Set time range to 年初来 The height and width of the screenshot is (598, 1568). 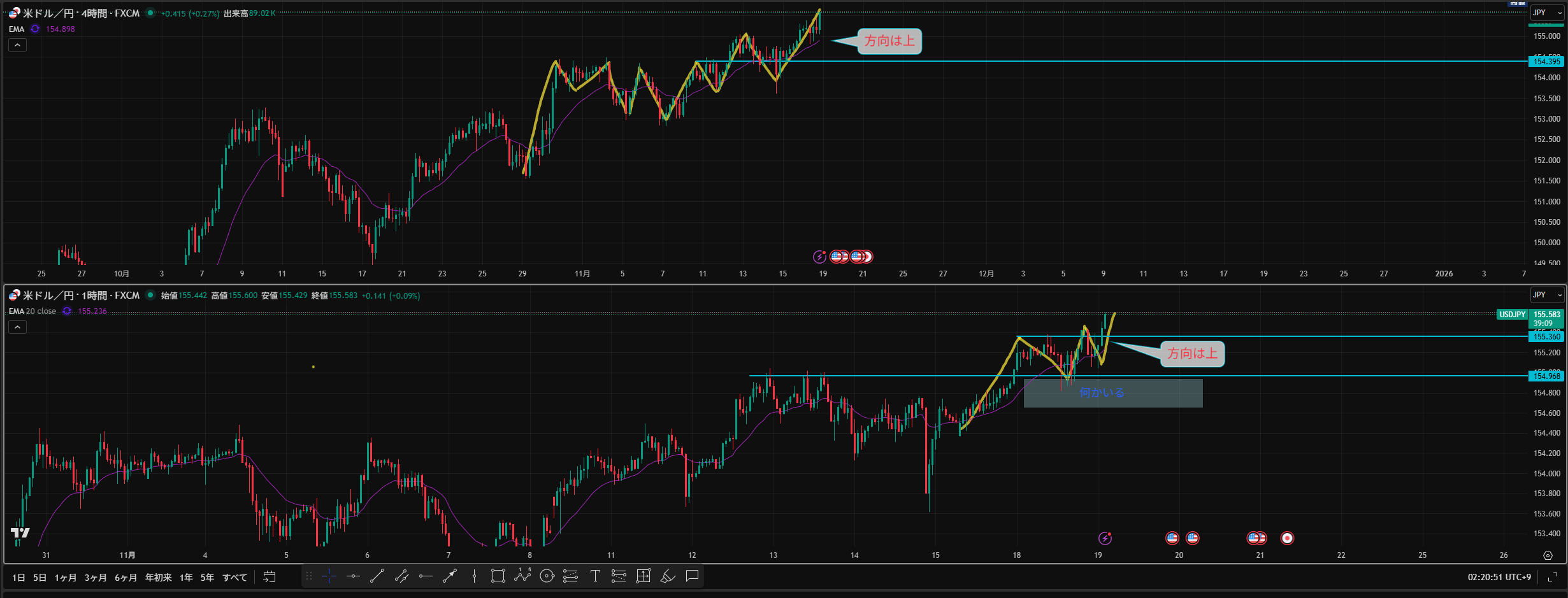[158, 578]
